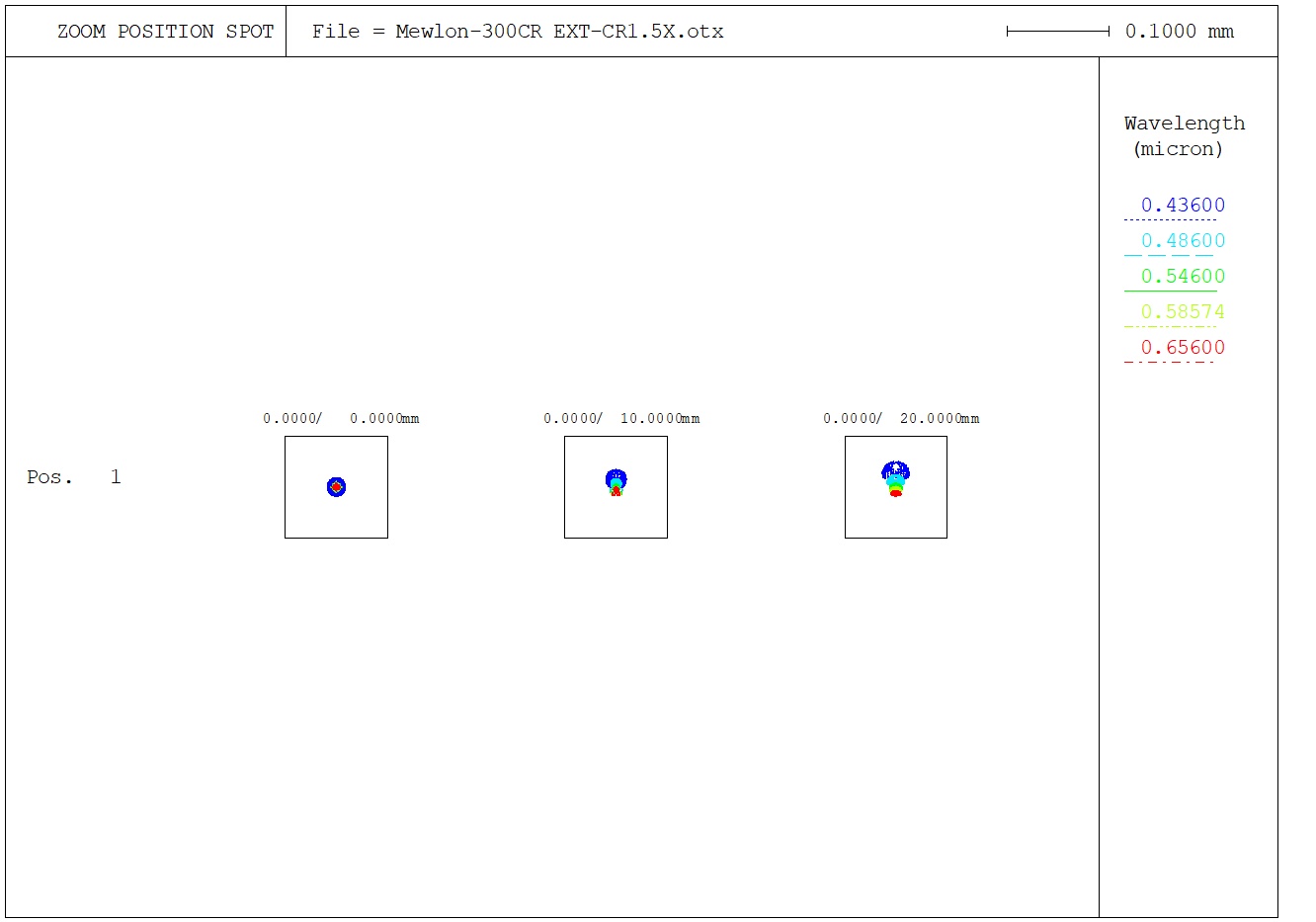Click the 0.0000/ 20.0000mm field label
This screenshot has height=922, width=1316.
click(x=901, y=419)
